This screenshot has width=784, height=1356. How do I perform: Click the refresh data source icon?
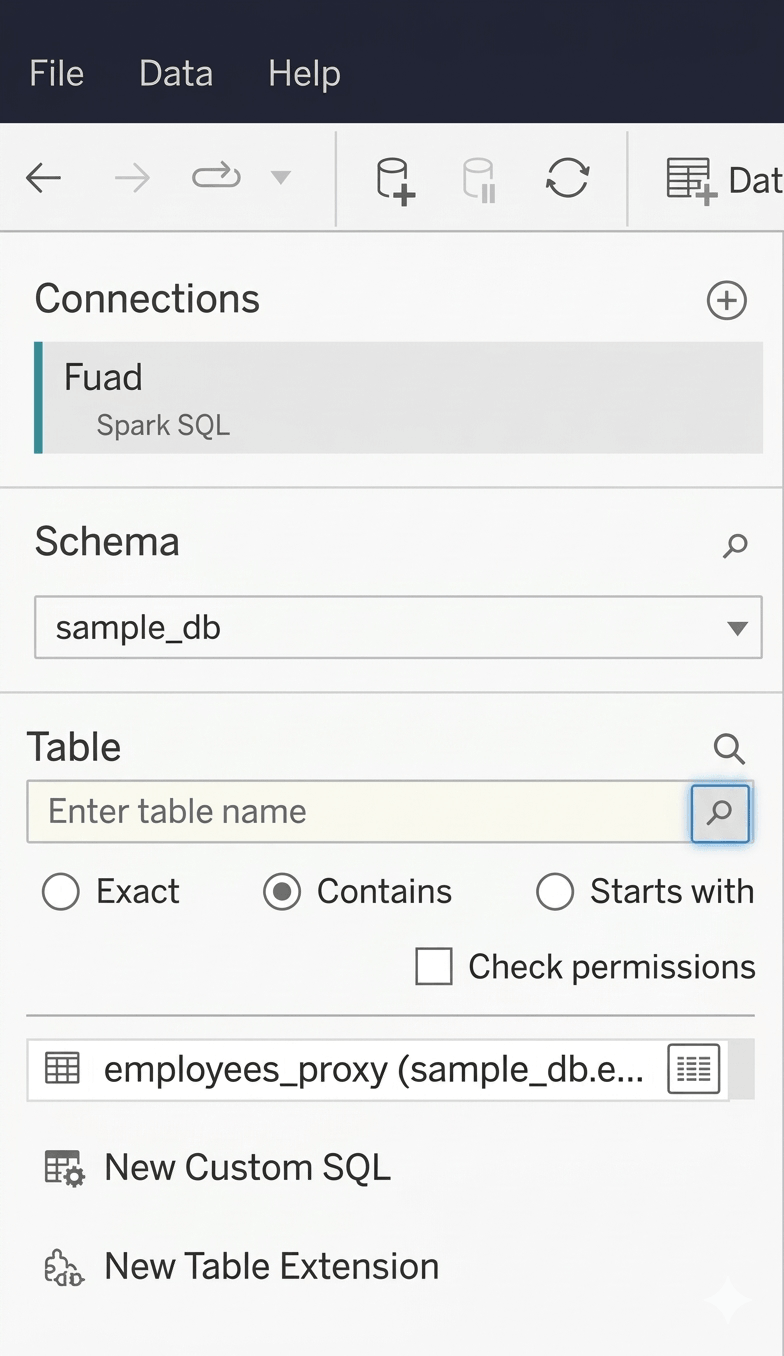coord(567,179)
